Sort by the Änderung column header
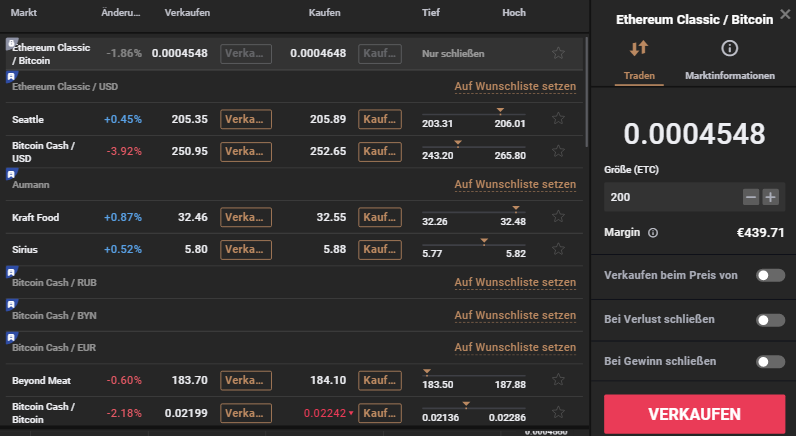The image size is (796, 436). point(121,12)
